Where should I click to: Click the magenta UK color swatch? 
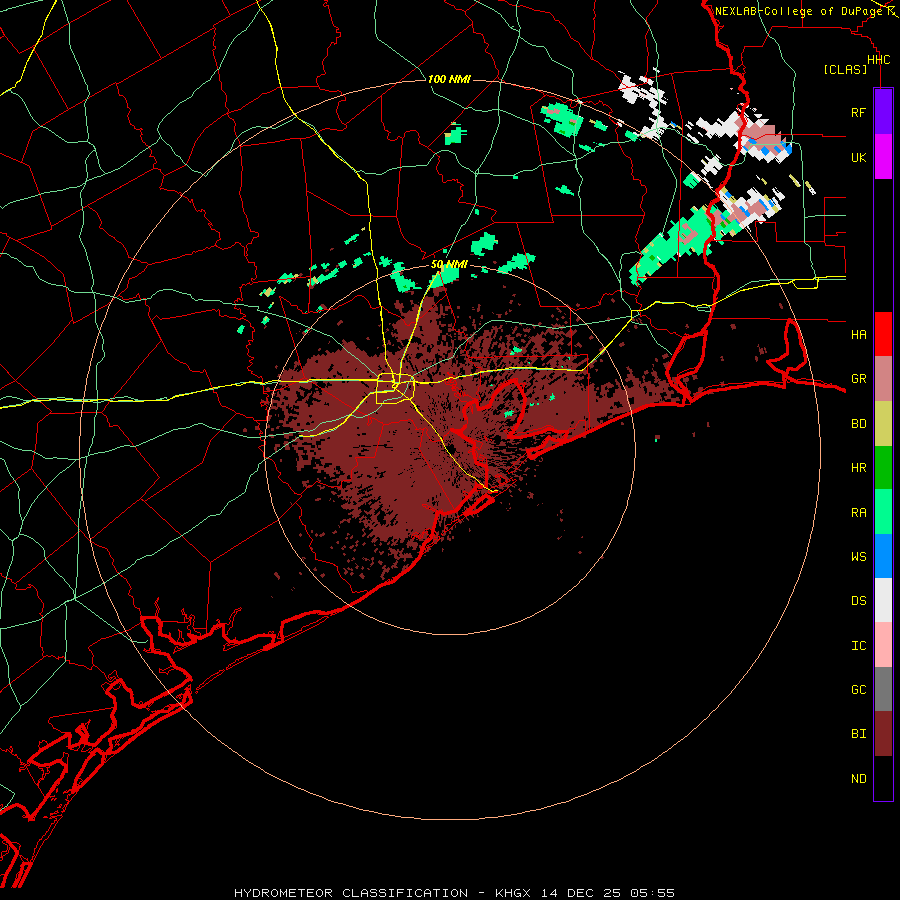[883, 157]
